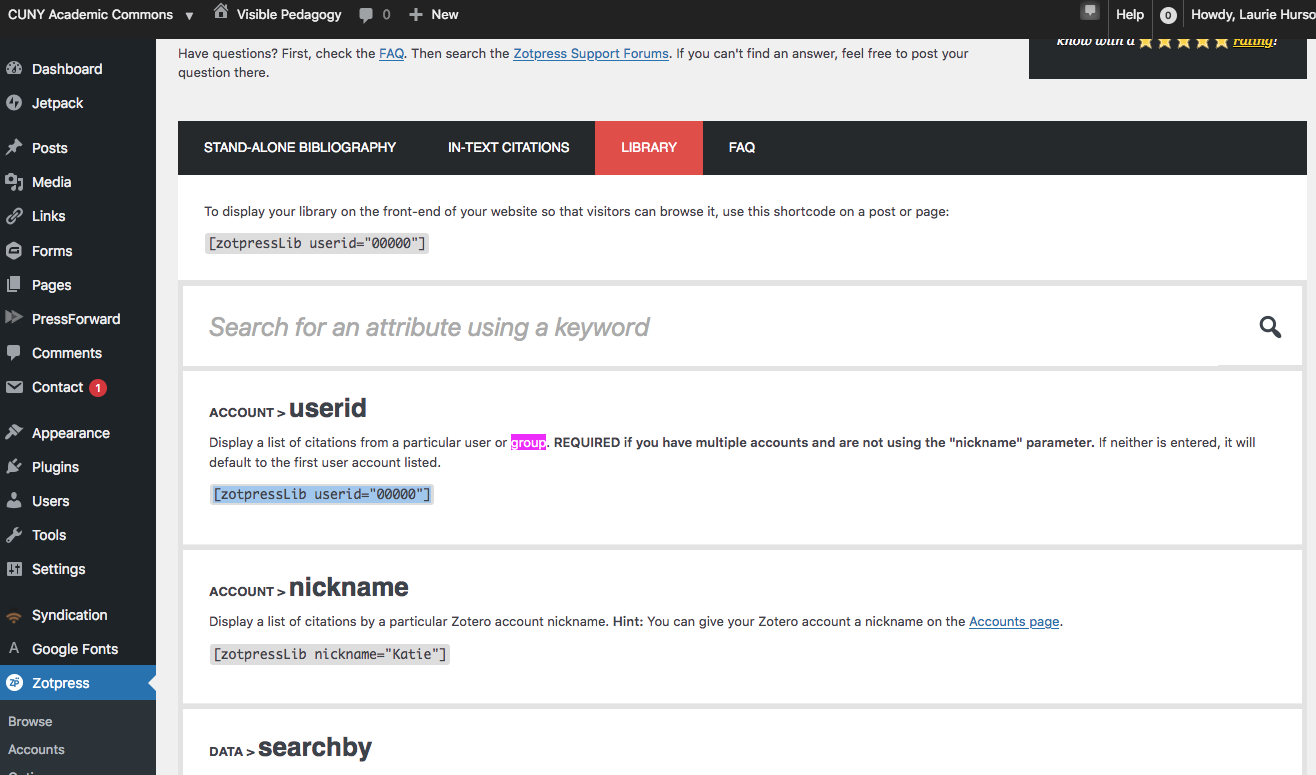Click the Comments bubble sidebar icon
Screen dimensions: 1316x775
coord(14,353)
